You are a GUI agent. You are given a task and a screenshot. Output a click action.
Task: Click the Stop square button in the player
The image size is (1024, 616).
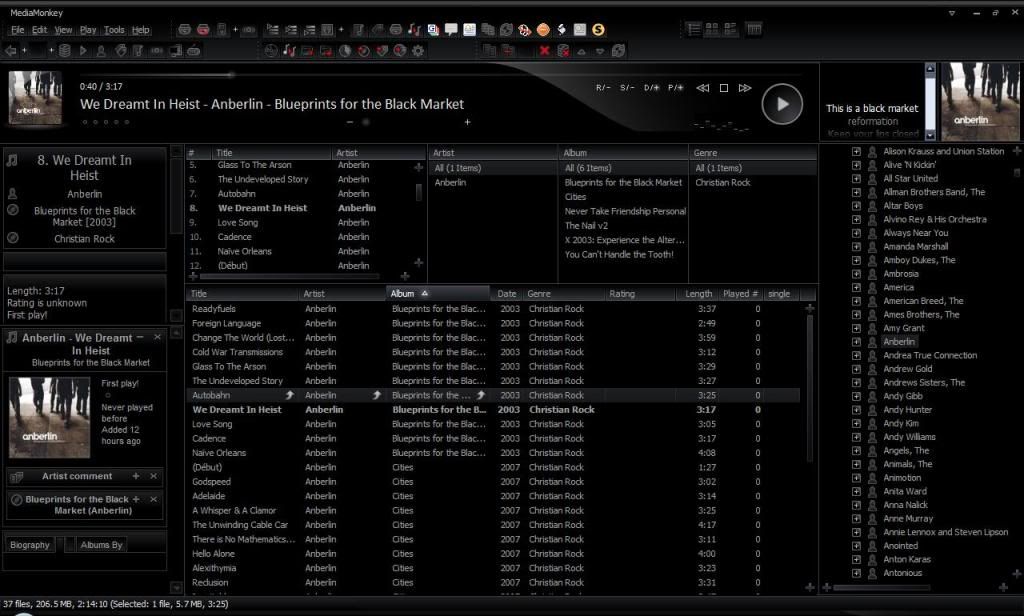click(x=724, y=88)
